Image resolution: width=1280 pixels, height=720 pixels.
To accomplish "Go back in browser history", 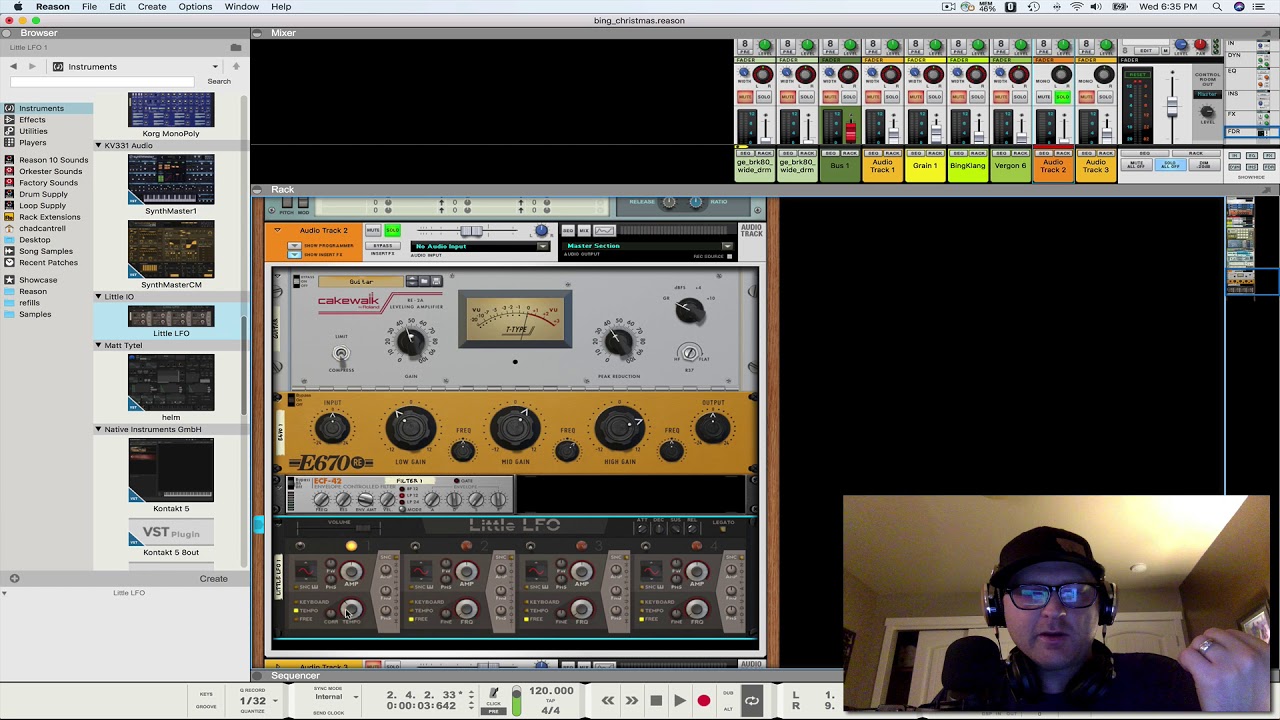I will pos(13,67).
